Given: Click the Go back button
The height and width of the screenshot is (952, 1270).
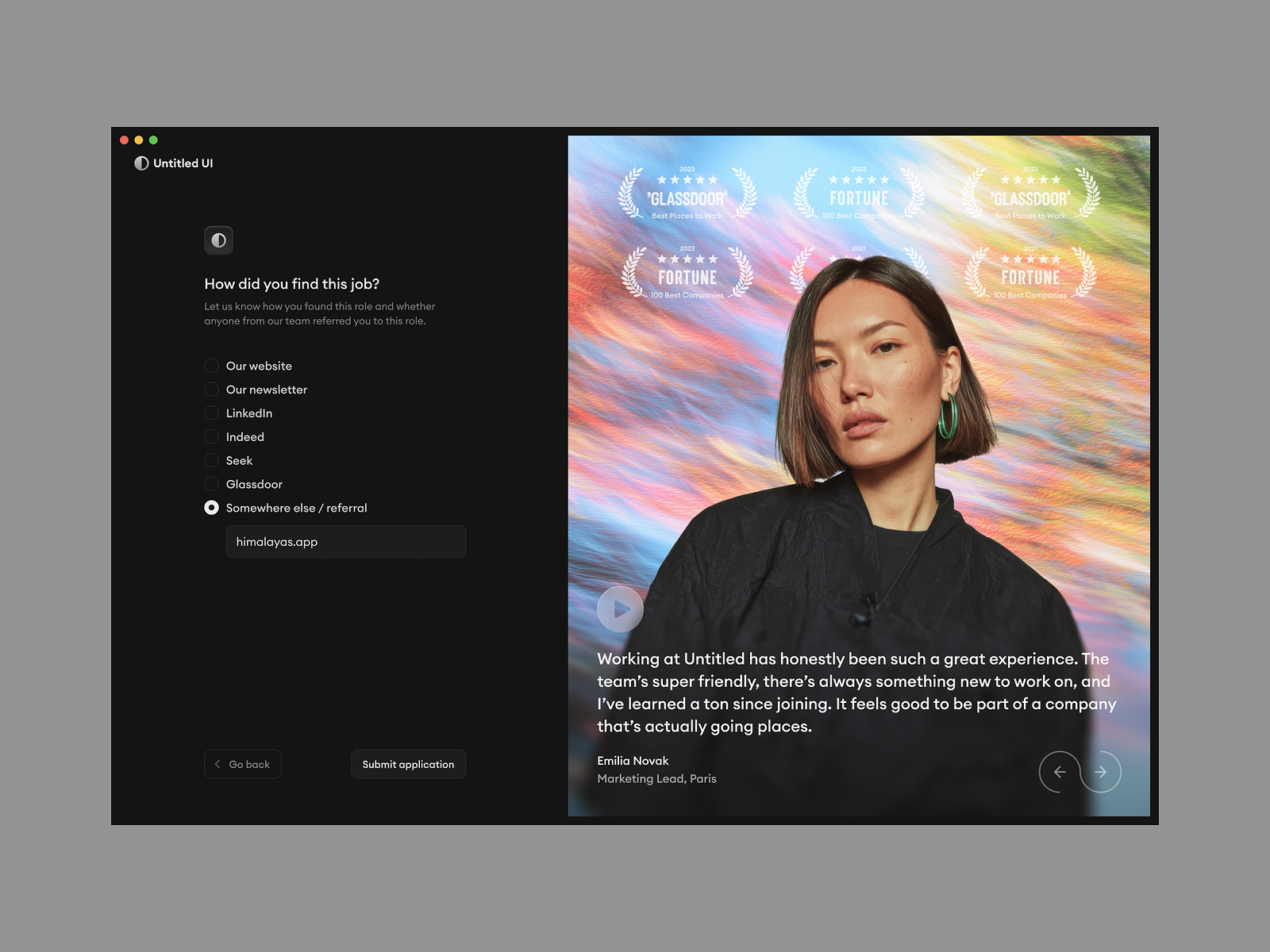Looking at the screenshot, I should (x=242, y=763).
